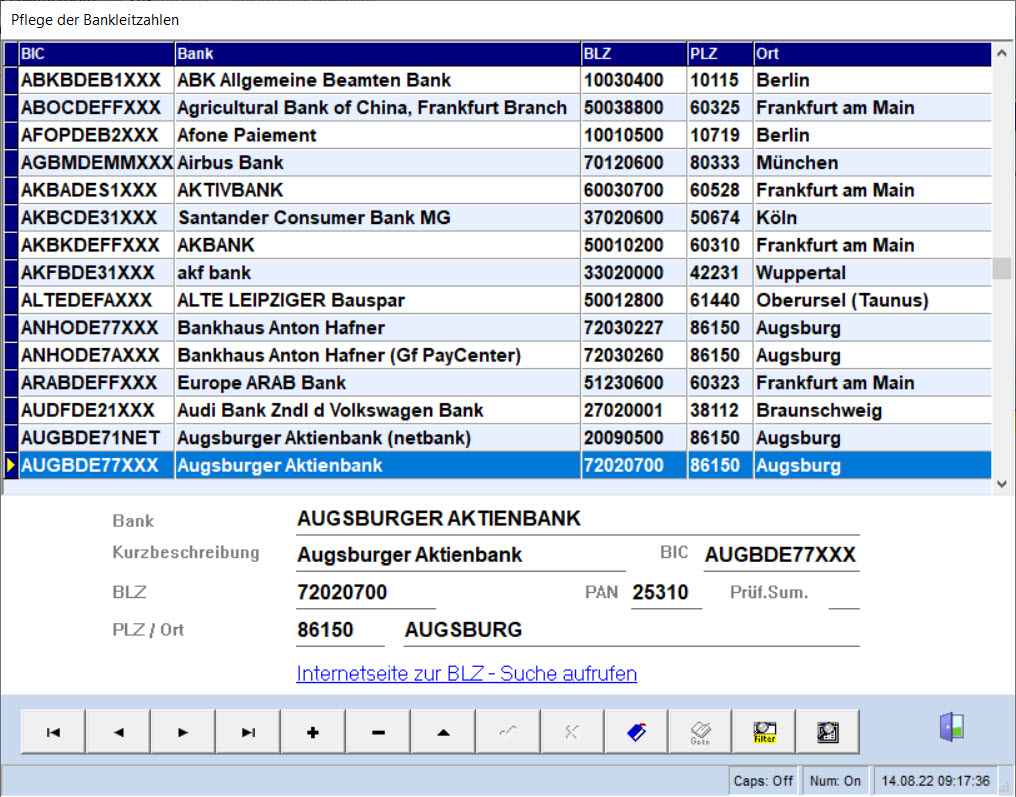Click the blue tag bookmark button
Image resolution: width=1016 pixels, height=797 pixels.
pos(637,732)
